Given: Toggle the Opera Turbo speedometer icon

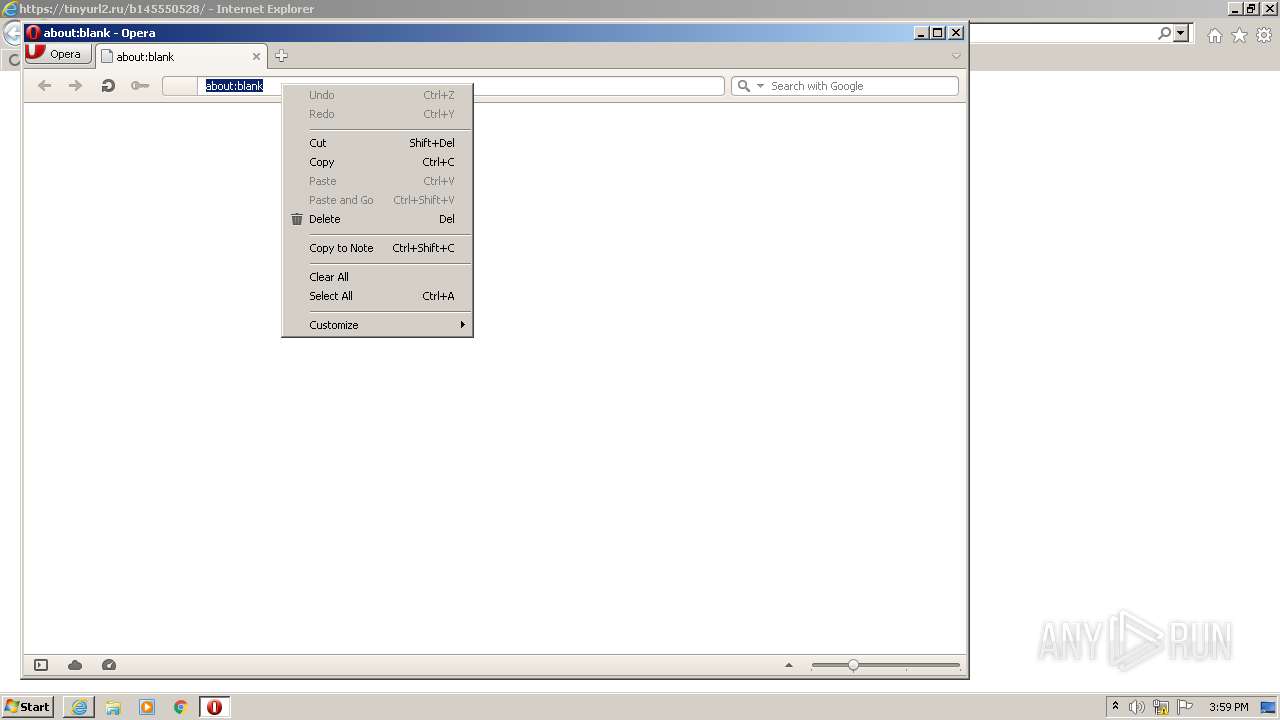Looking at the screenshot, I should [x=109, y=665].
